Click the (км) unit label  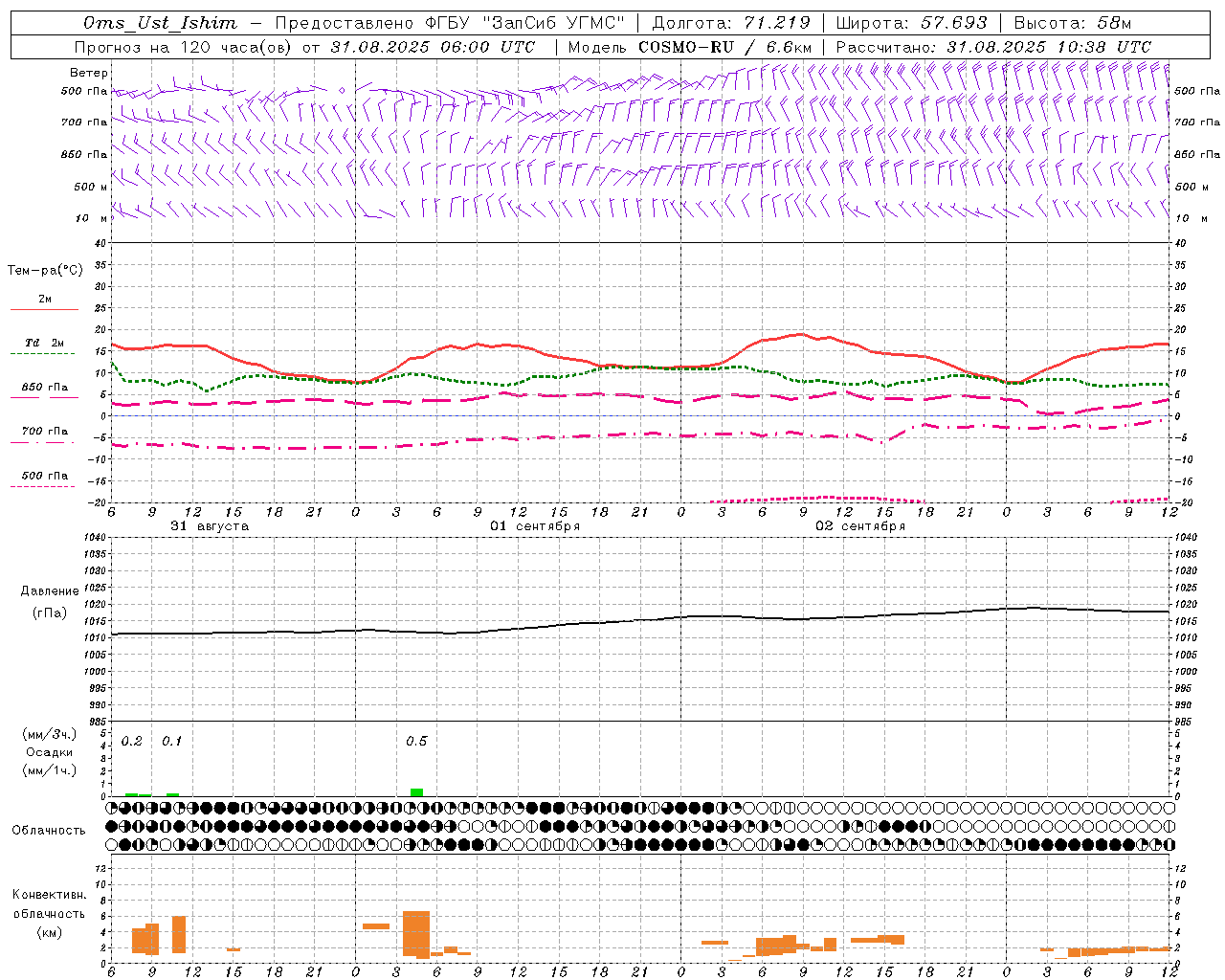[50, 932]
